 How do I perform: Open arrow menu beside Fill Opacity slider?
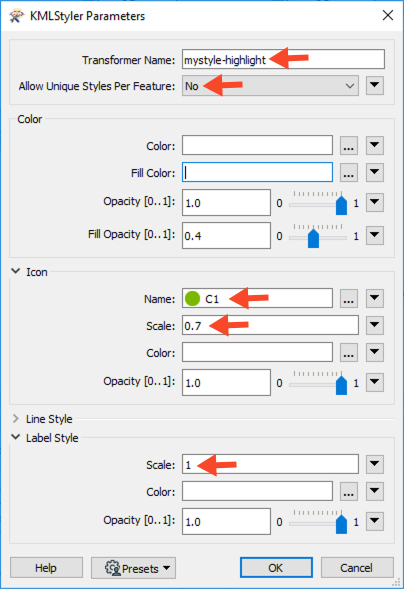pos(375,235)
